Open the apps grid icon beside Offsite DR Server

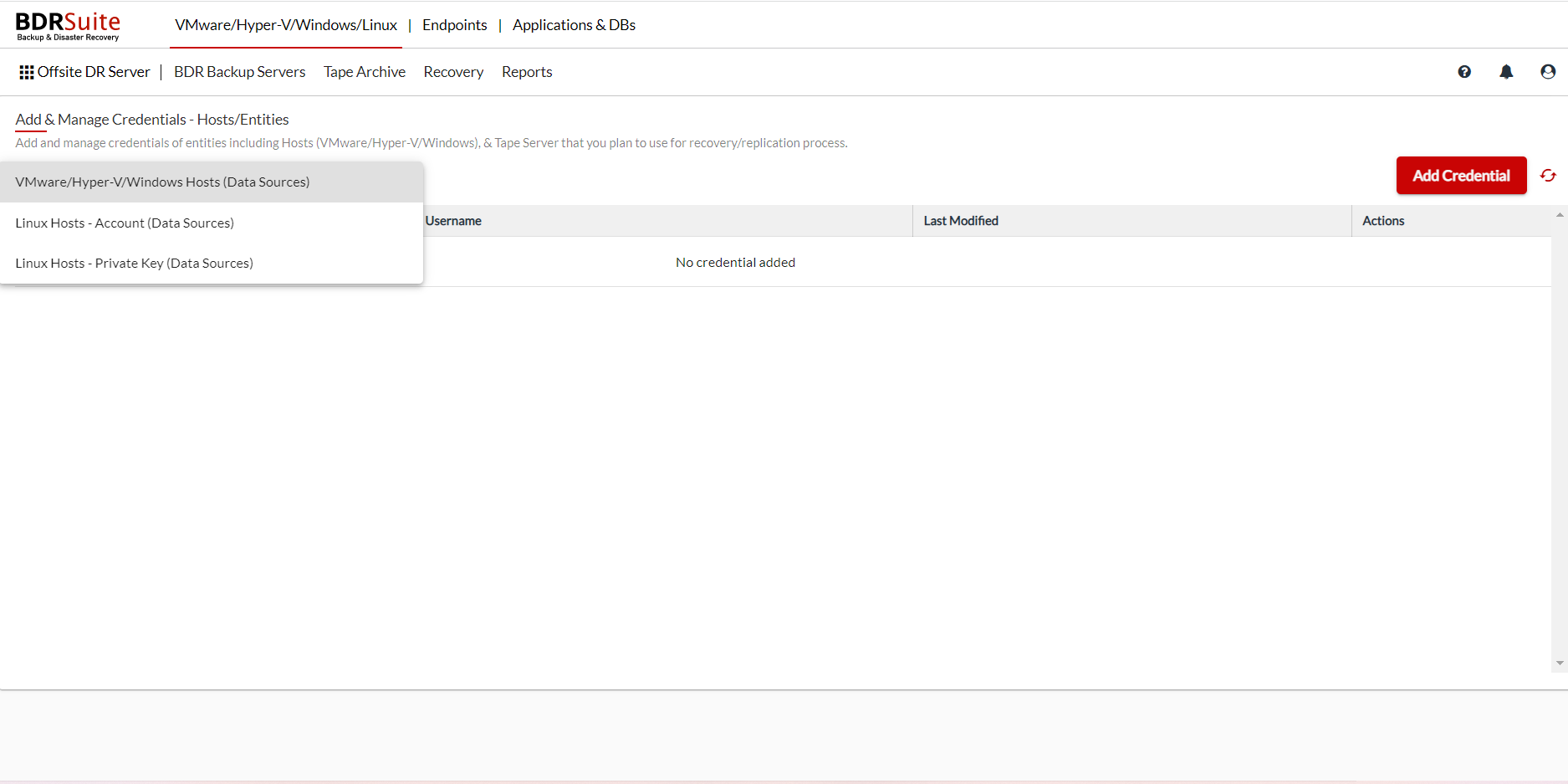27,73
